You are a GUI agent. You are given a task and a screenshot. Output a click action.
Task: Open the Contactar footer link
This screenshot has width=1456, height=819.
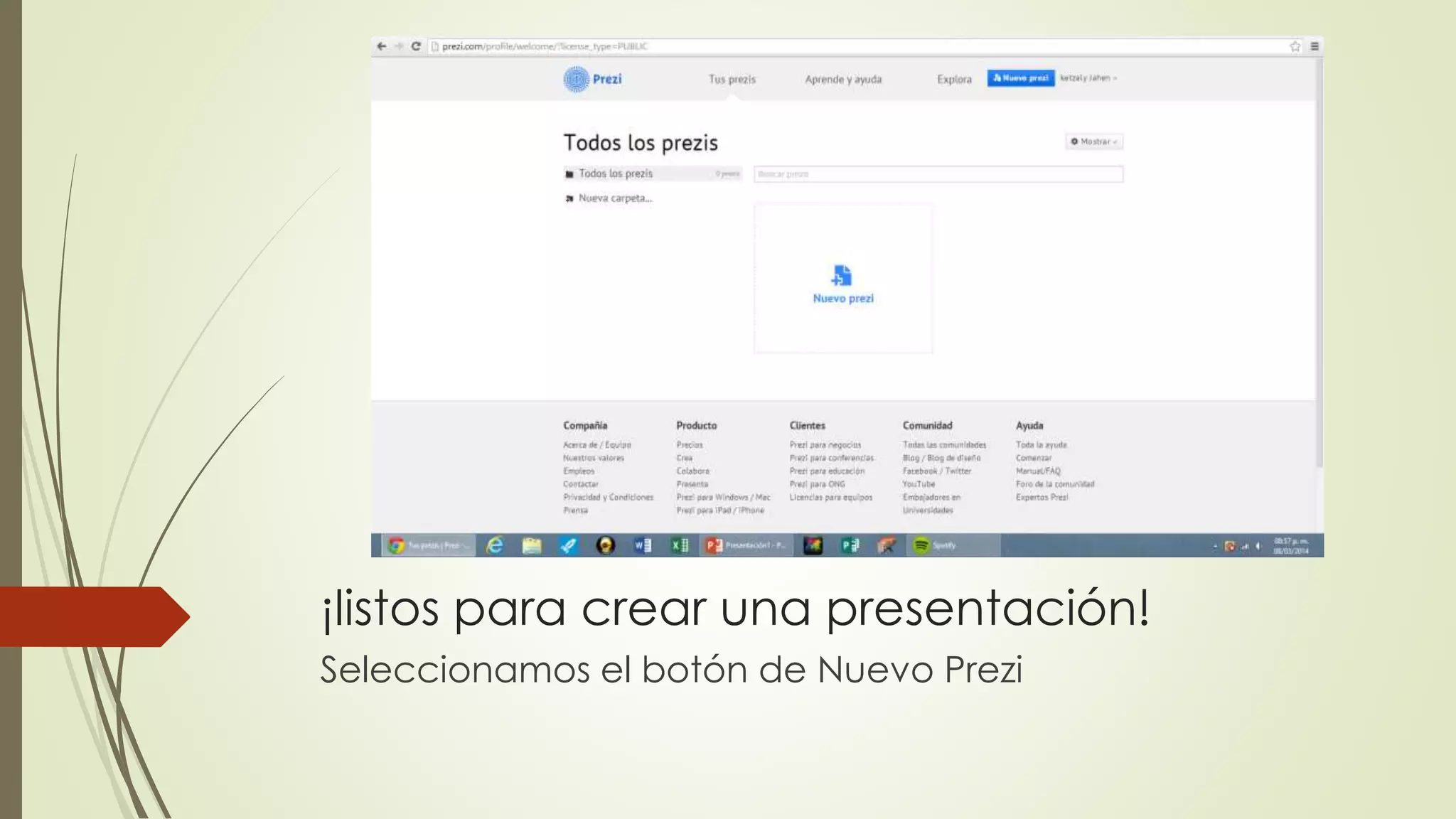pyautogui.click(x=581, y=484)
